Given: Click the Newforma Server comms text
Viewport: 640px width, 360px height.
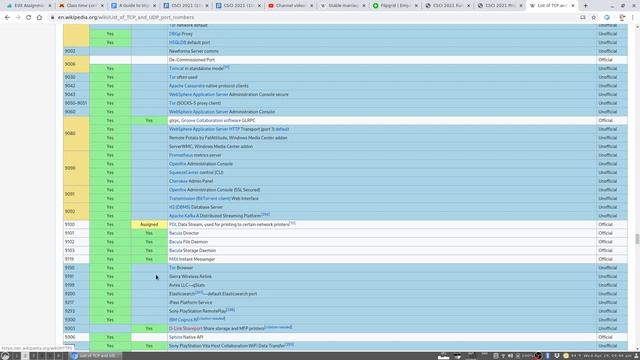Looking at the screenshot, I should tap(194, 51).
